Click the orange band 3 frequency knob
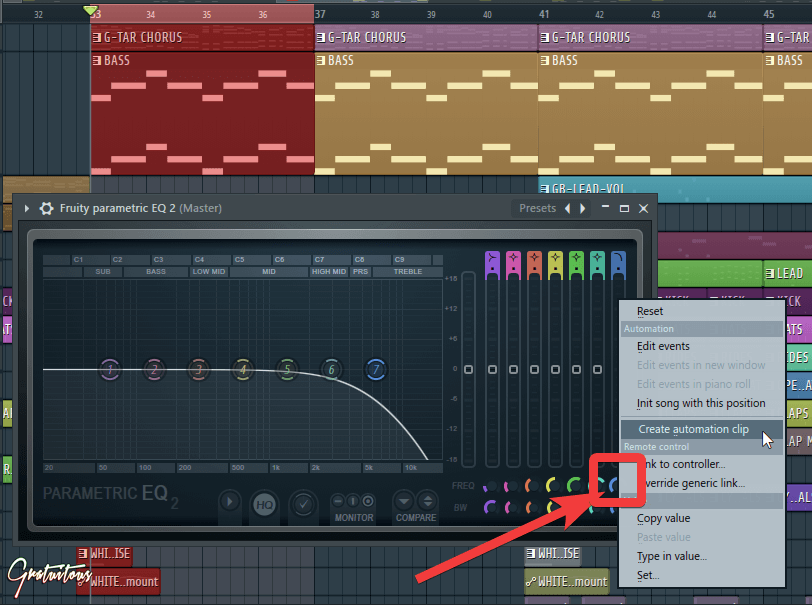Image resolution: width=812 pixels, height=605 pixels. pos(532,486)
